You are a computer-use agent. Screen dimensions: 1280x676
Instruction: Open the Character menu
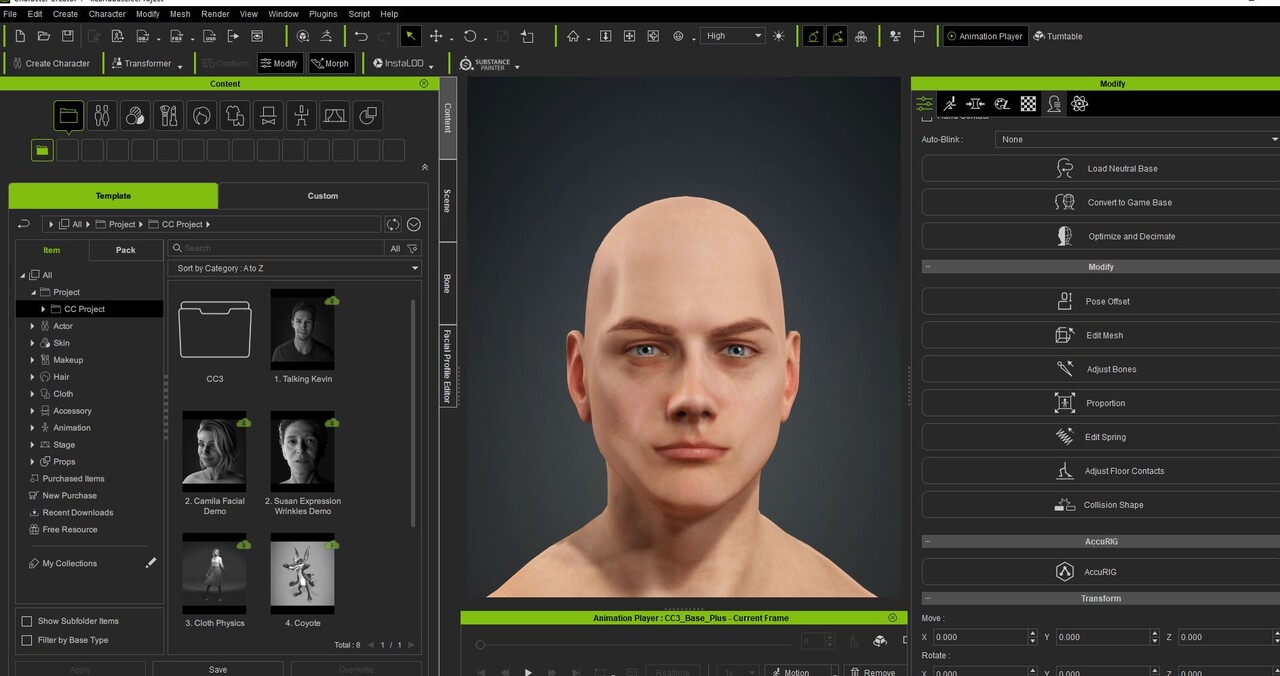pos(107,14)
